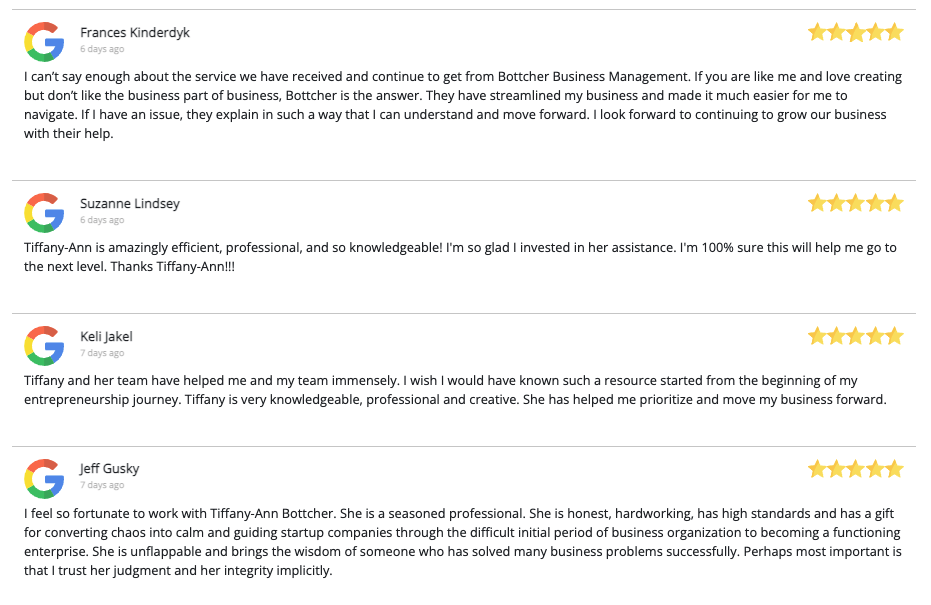
Task: Click five-star rating on Keli Jakel review
Action: click(856, 336)
